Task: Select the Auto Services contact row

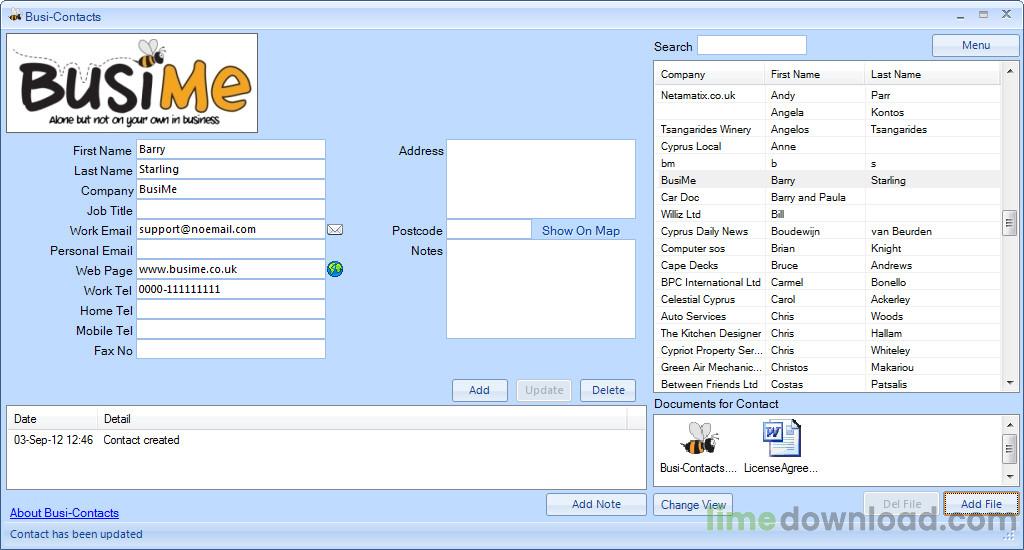Action: click(x=827, y=316)
